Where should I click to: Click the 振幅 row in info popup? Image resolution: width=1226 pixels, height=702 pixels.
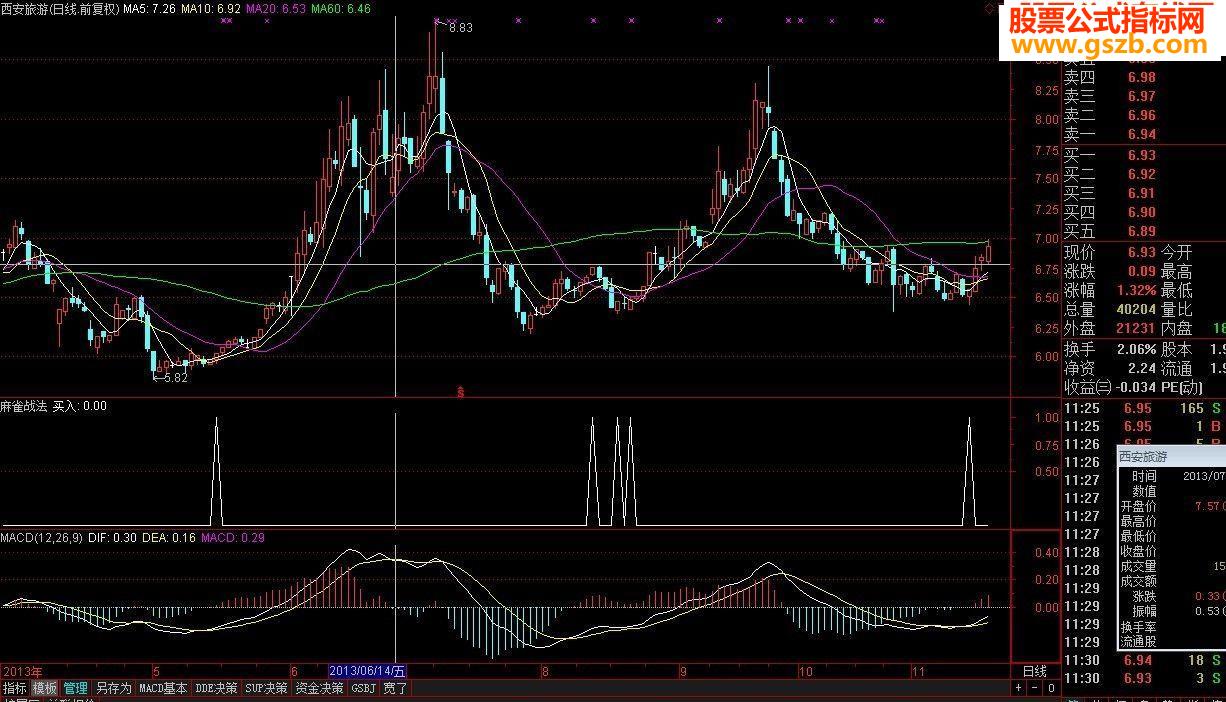[x=1171, y=612]
